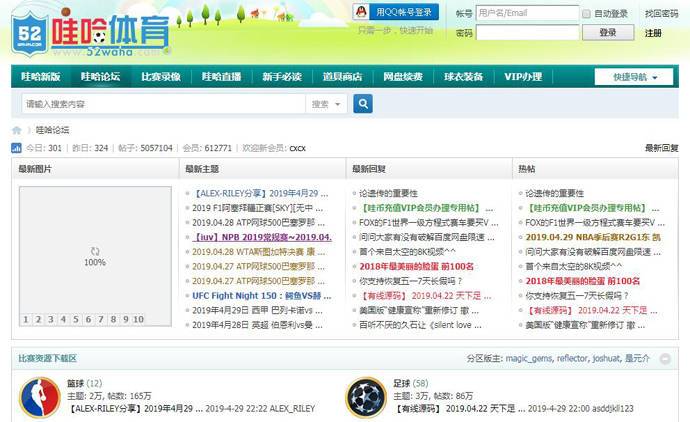
Task: Click the loading spinner in image panel
Action: [94, 251]
